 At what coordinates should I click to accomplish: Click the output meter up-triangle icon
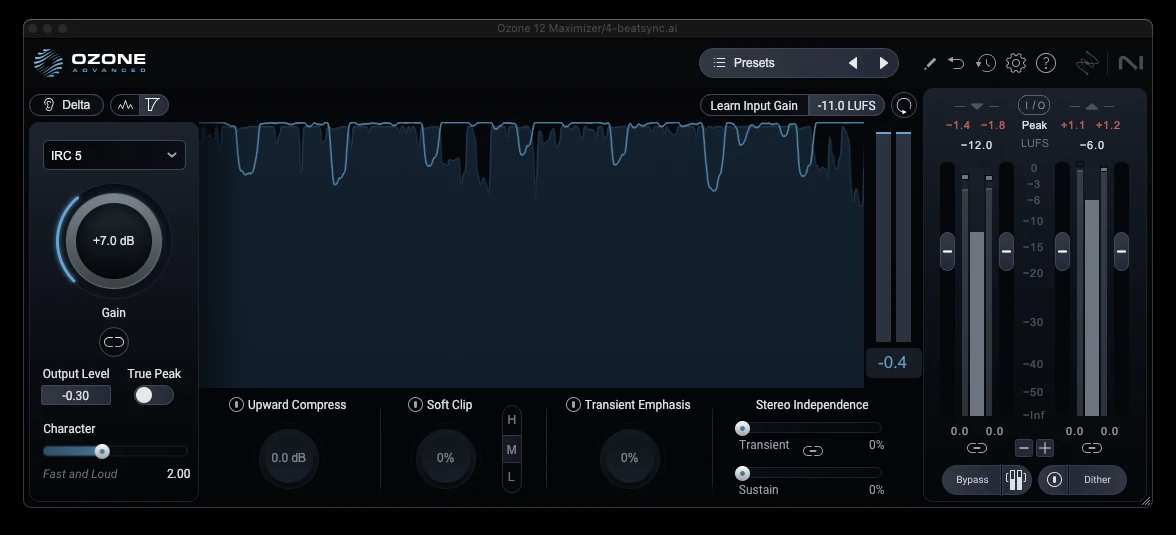[x=1092, y=106]
